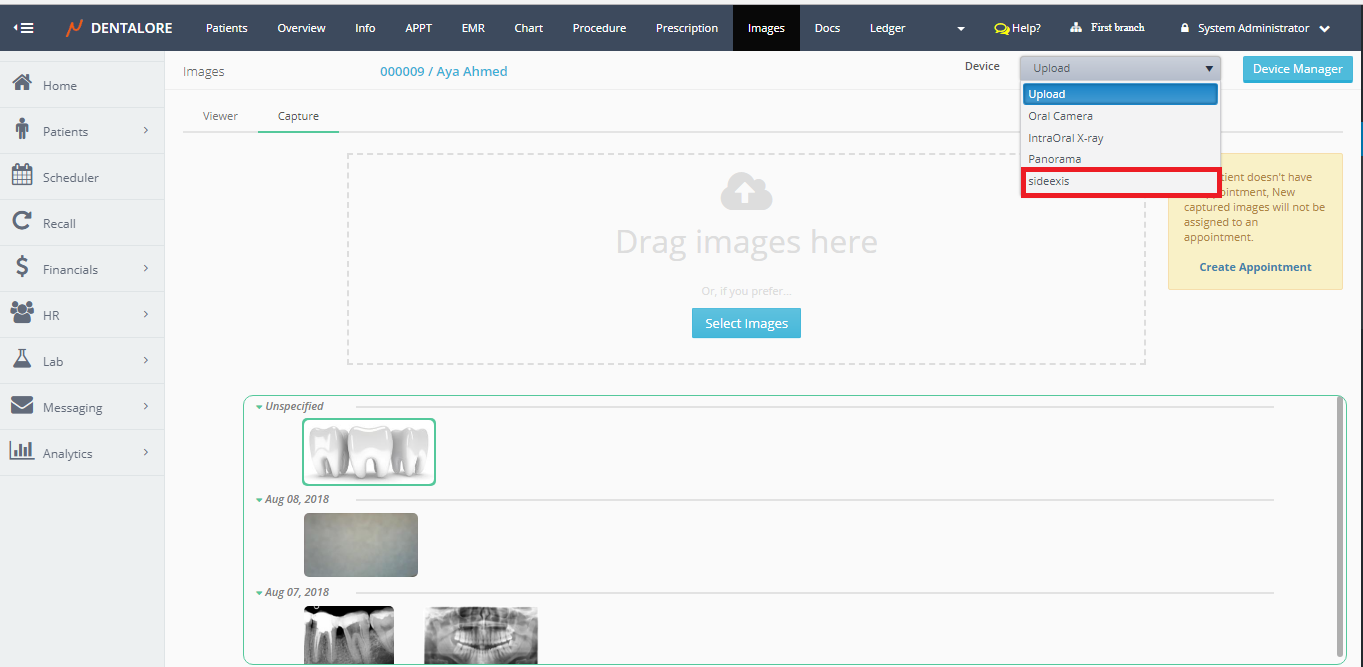Collapse the Unspecified image group
Image resolution: width=1363 pixels, height=667 pixels.
(260, 407)
